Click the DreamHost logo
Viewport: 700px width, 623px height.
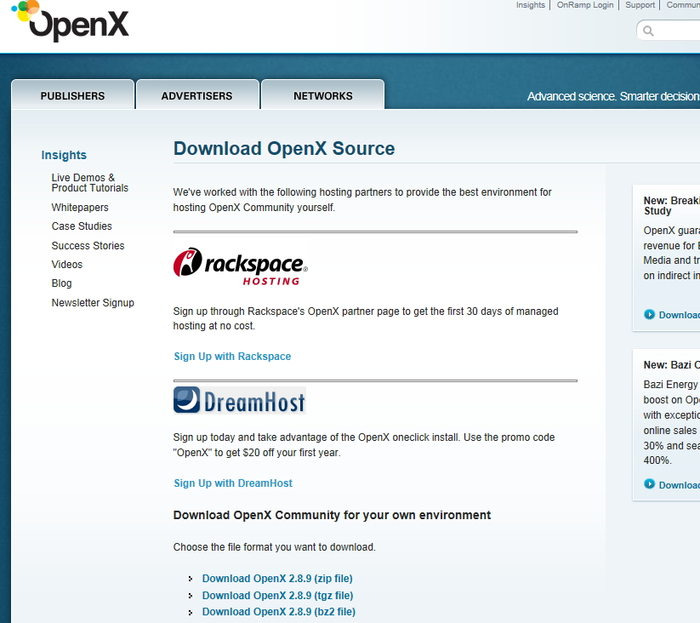tap(239, 400)
